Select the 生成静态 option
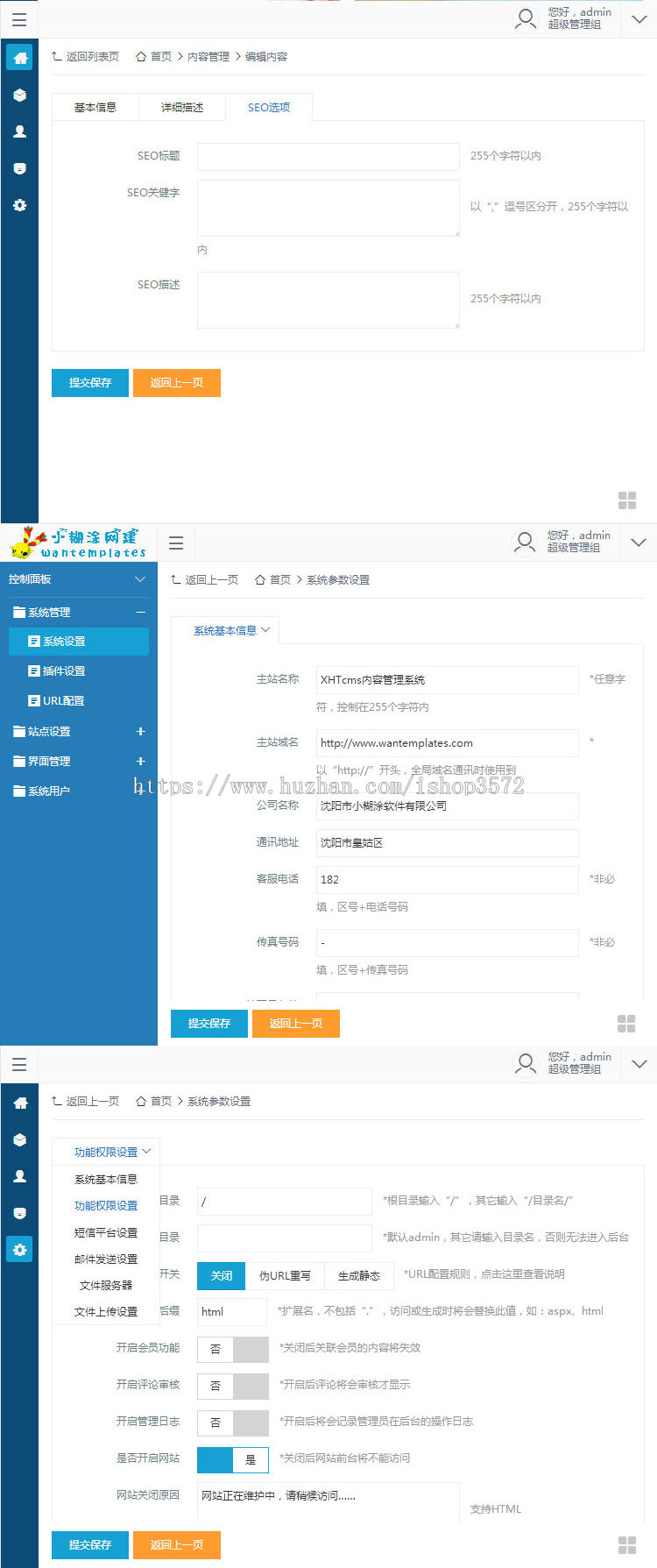 [x=359, y=1275]
